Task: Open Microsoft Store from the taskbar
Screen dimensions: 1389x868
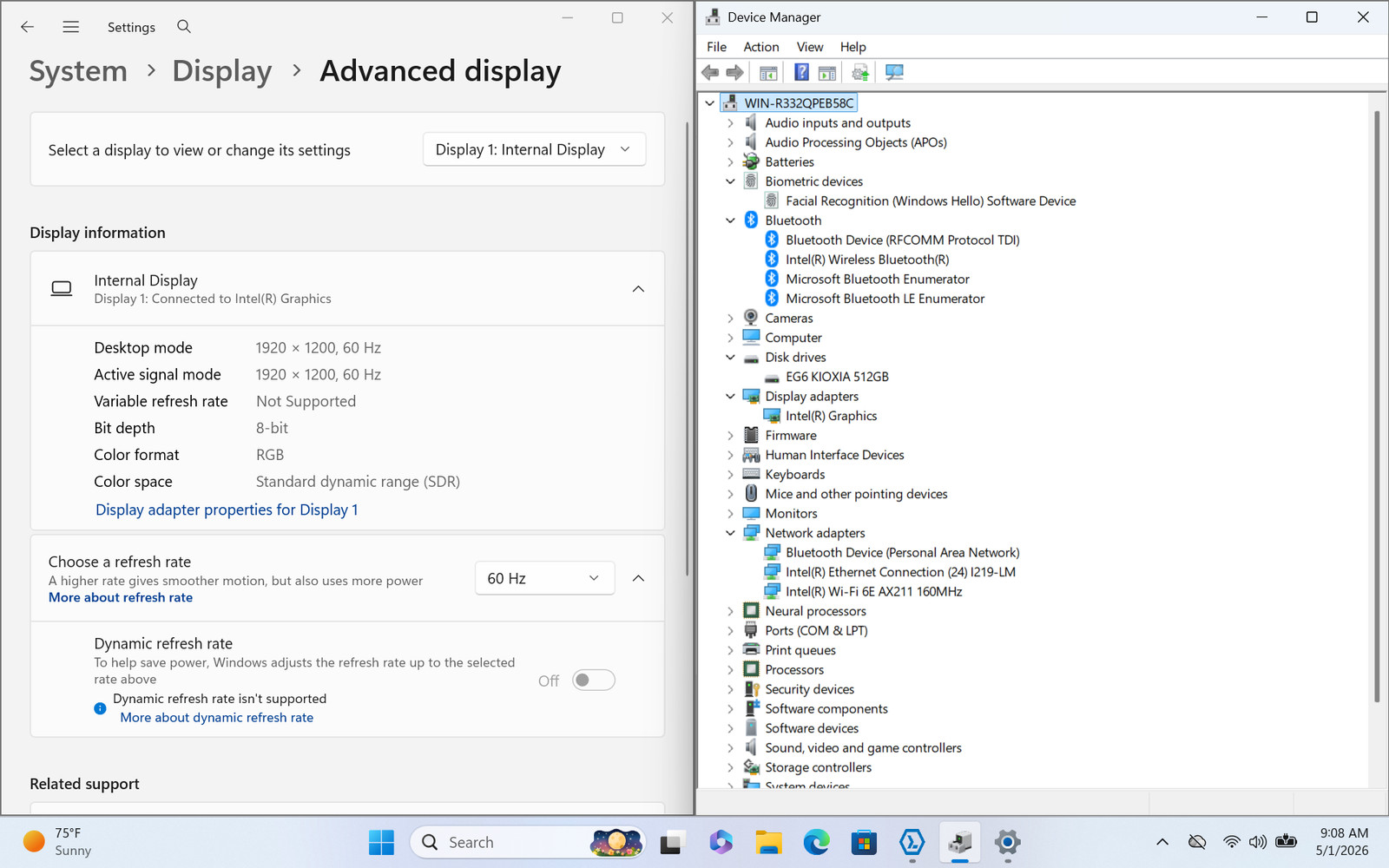Action: 864,842
